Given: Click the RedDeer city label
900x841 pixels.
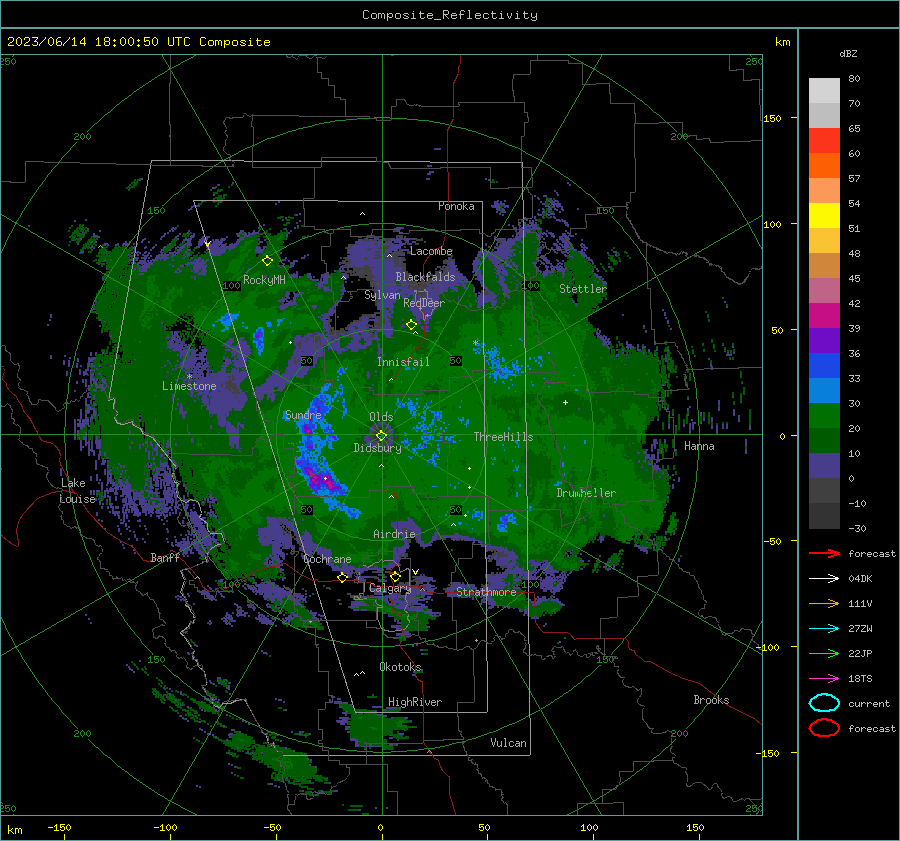Looking at the screenshot, I should (424, 303).
